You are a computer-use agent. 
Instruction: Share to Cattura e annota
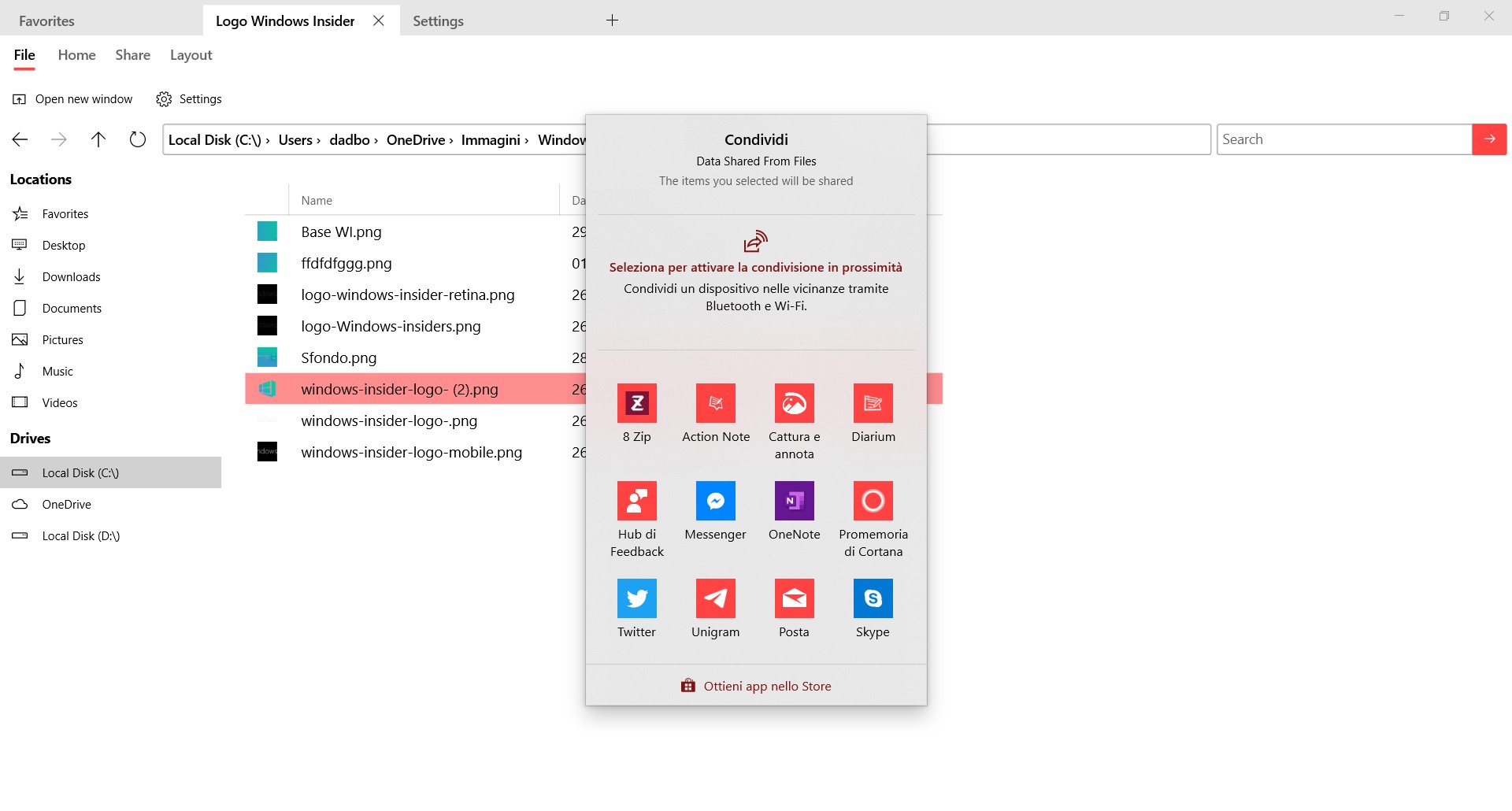pyautogui.click(x=794, y=423)
